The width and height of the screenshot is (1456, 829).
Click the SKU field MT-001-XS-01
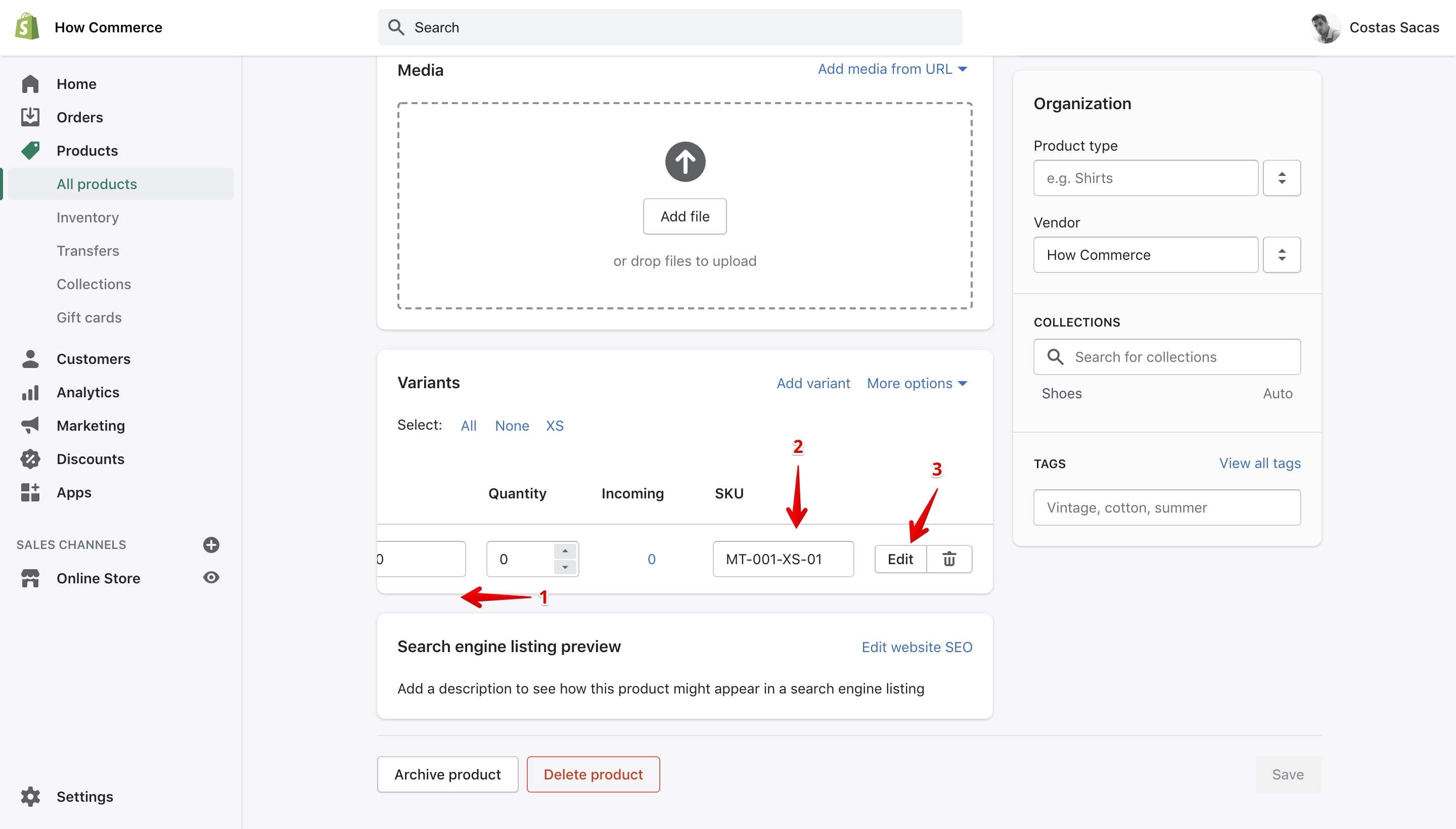coord(783,559)
